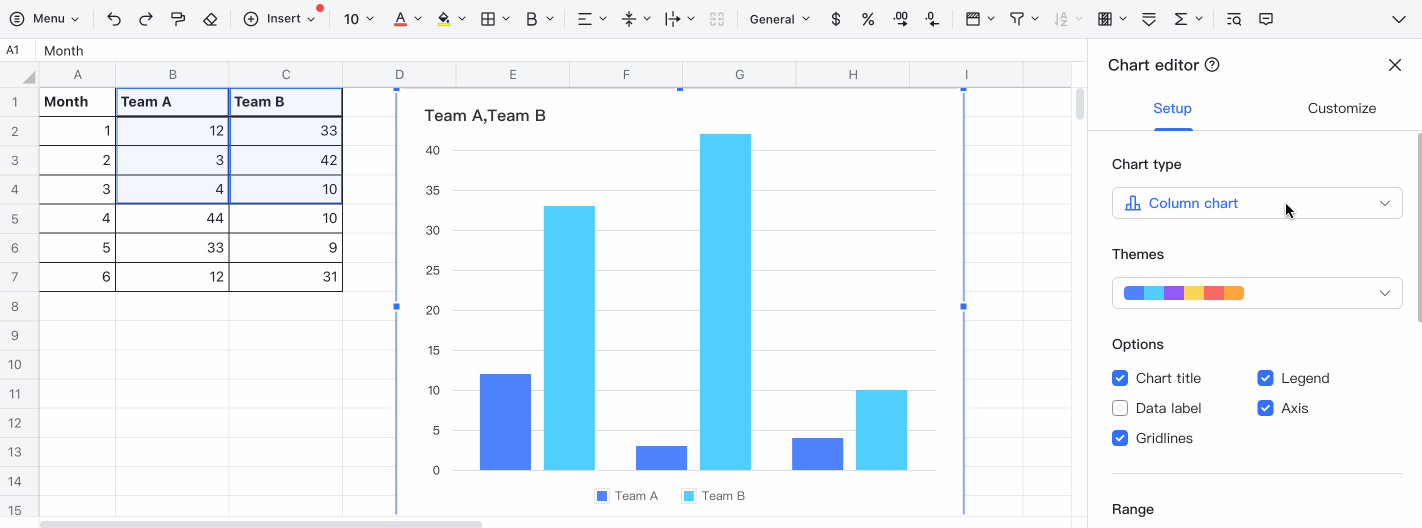Viewport: 1422px width, 528px height.
Task: Increase decimal places
Action: 900,19
